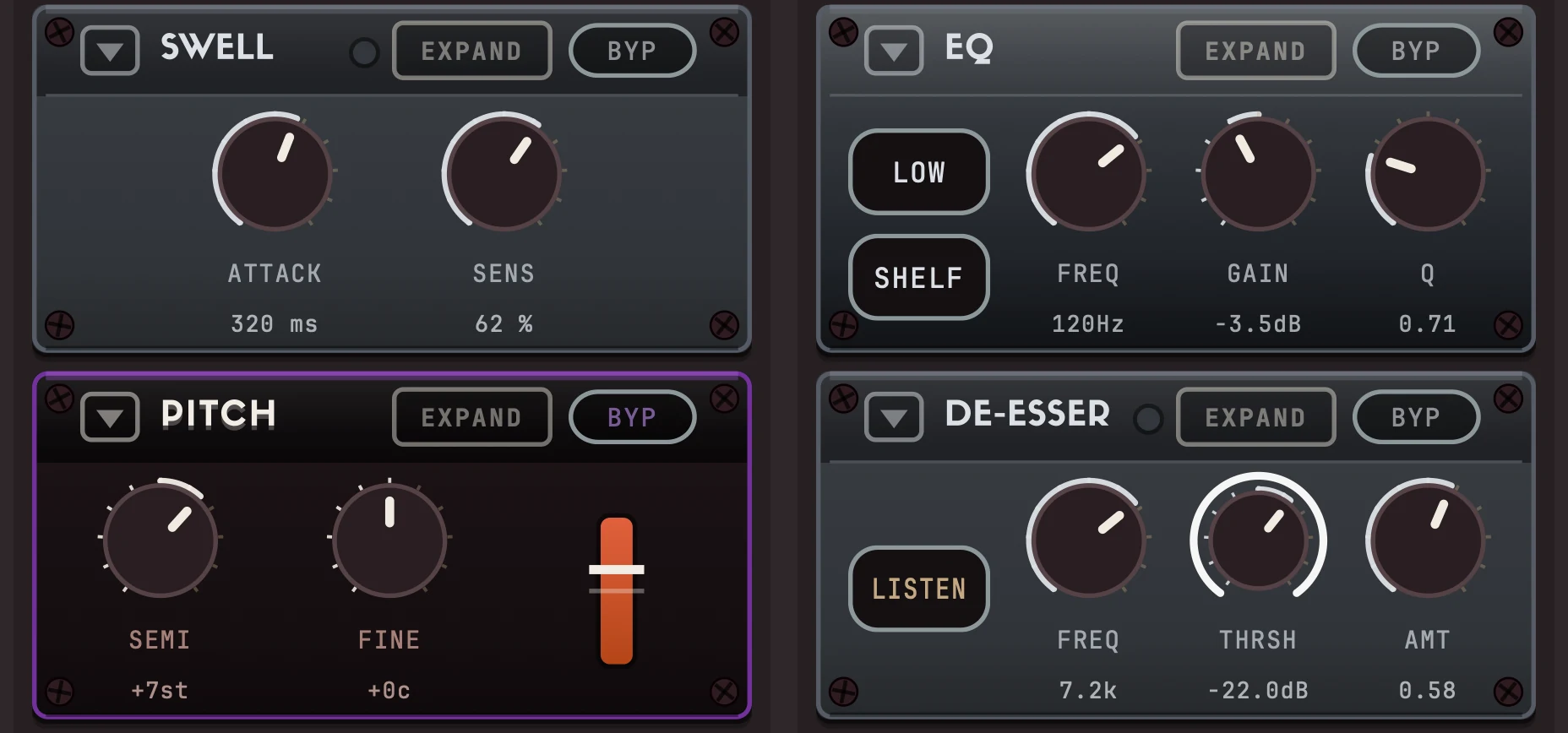The height and width of the screenshot is (733, 1568).
Task: Open the PITCH module dropdown arrow
Action: (x=110, y=417)
